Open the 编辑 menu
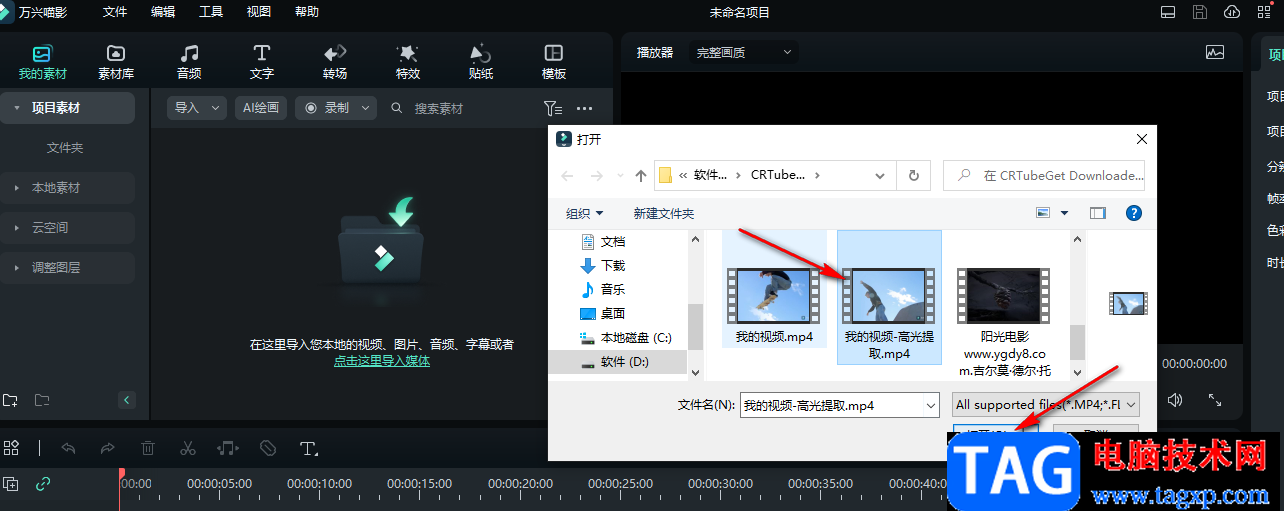 [x=163, y=12]
